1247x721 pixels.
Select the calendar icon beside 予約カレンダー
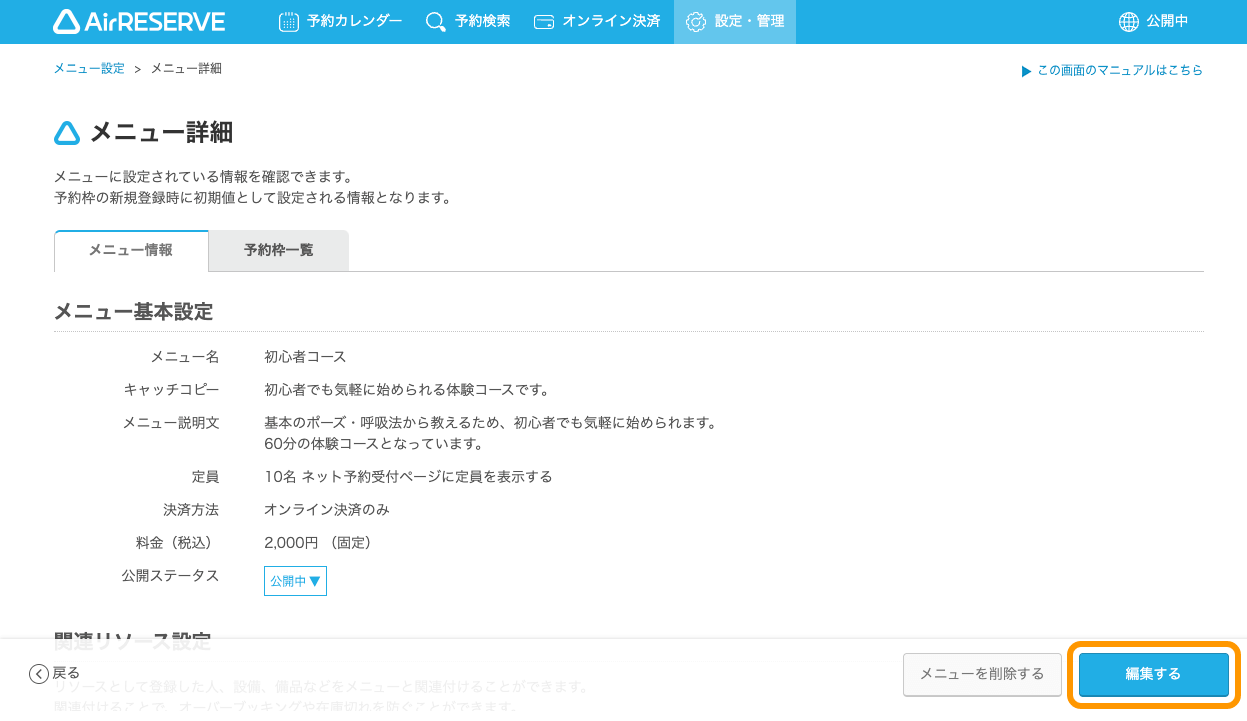tap(288, 20)
